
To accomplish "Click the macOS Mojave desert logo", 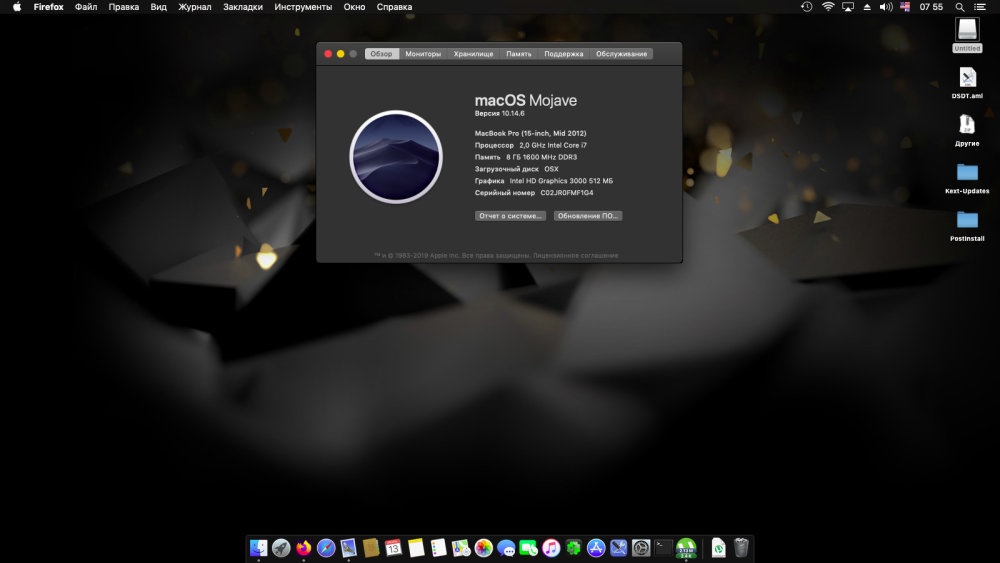I will [396, 157].
